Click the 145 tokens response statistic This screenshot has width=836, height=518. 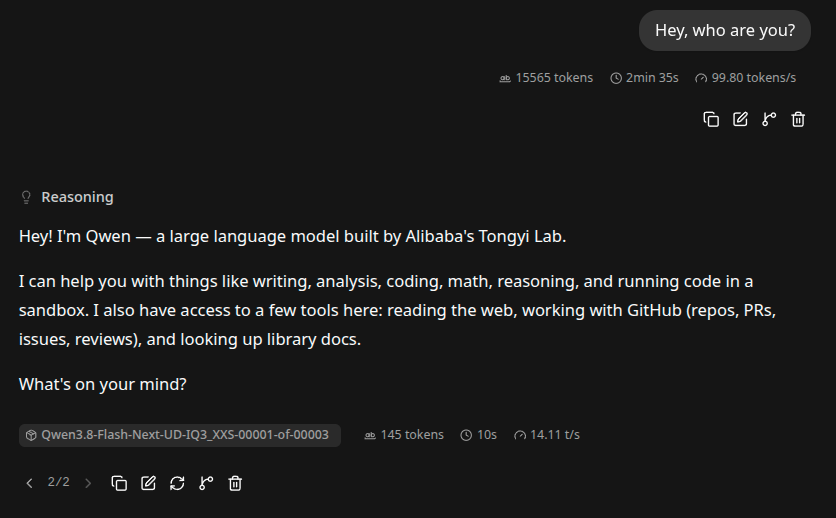404,435
